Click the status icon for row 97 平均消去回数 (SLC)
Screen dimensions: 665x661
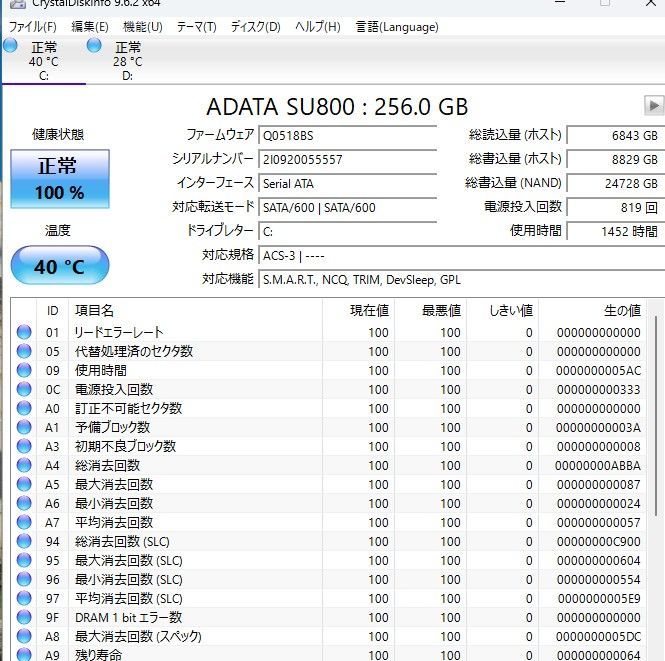click(x=24, y=598)
